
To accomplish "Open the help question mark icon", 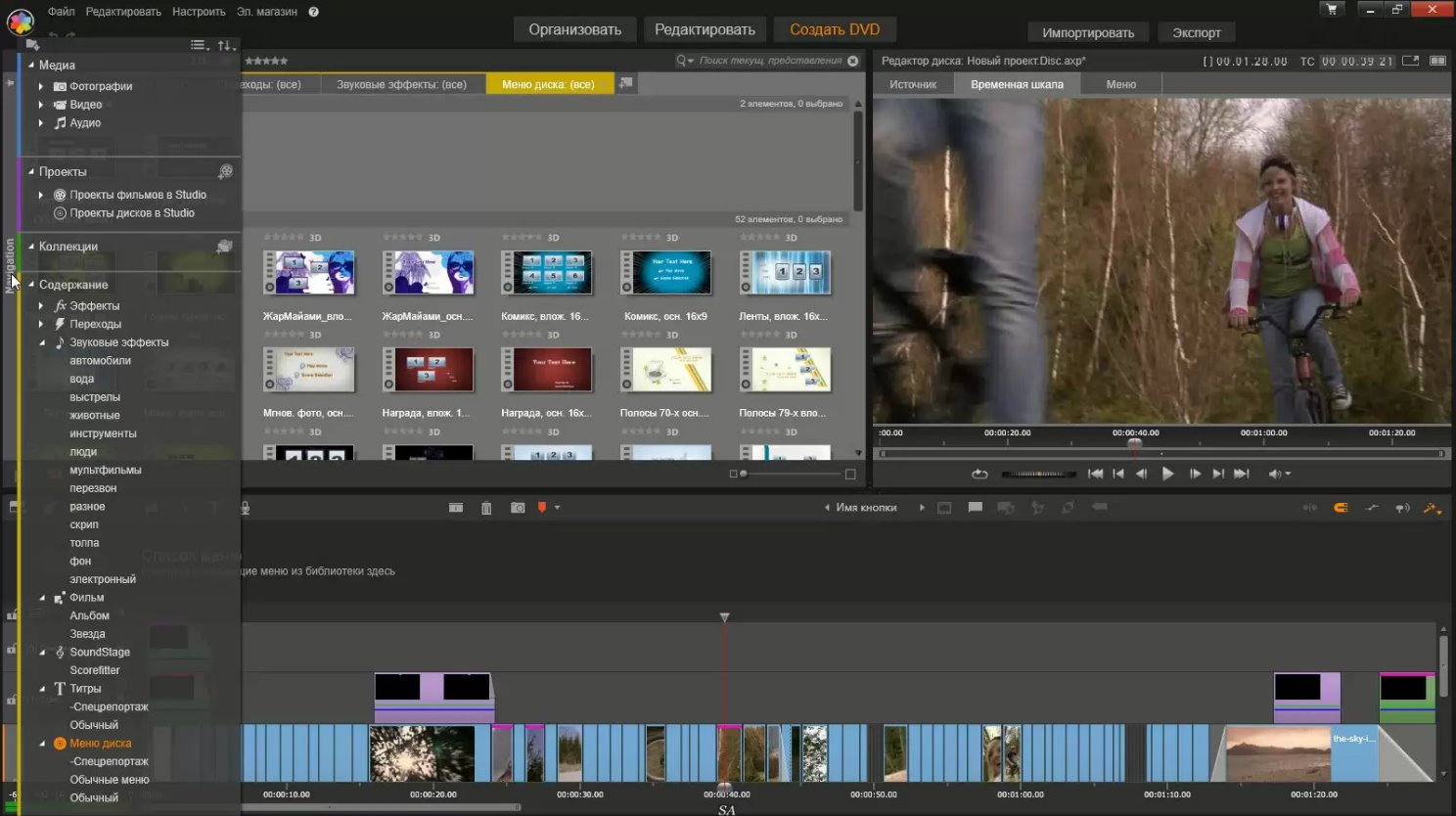I will pos(313,12).
